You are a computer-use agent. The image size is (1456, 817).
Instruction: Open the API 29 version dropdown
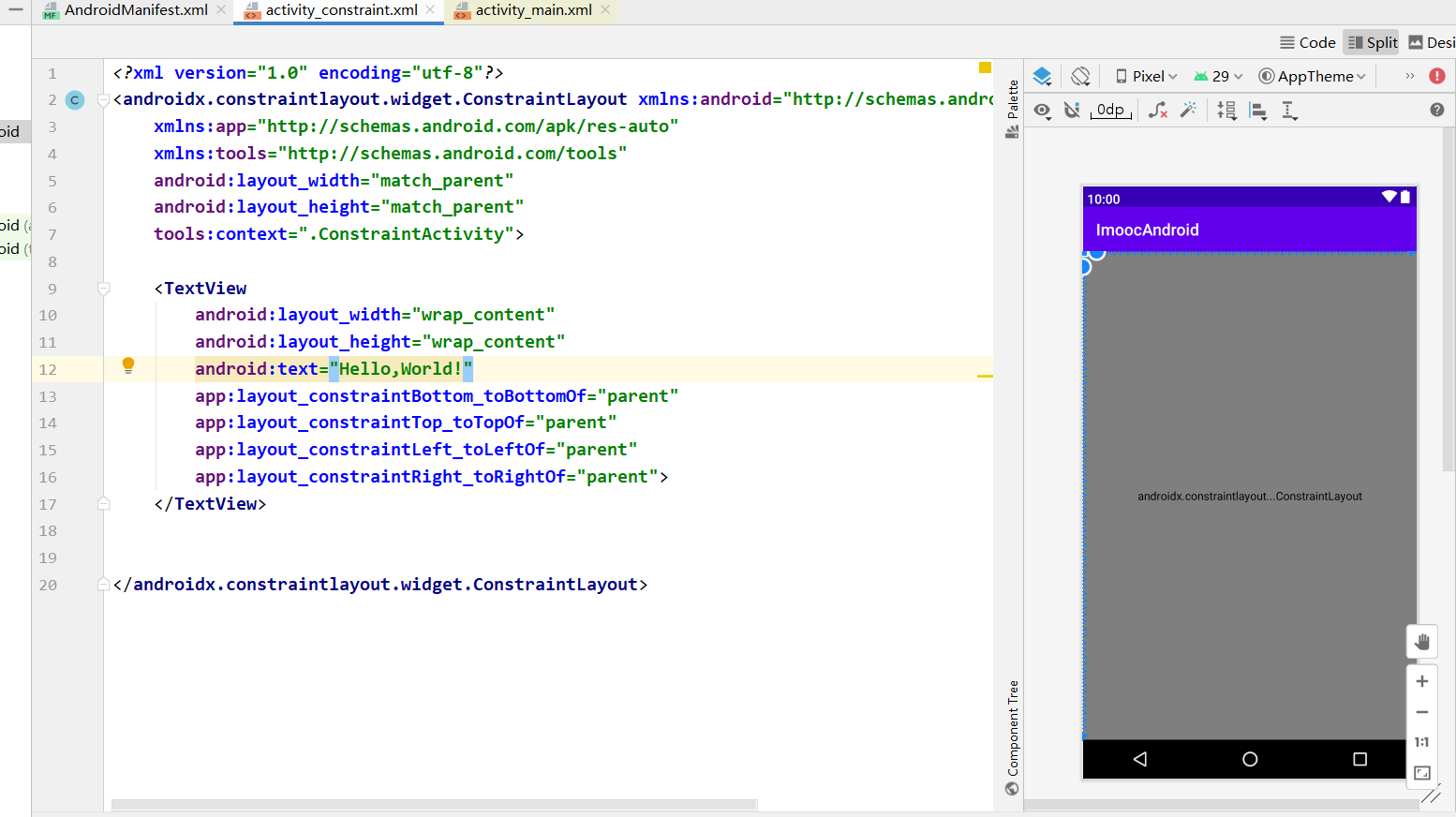click(x=1218, y=77)
